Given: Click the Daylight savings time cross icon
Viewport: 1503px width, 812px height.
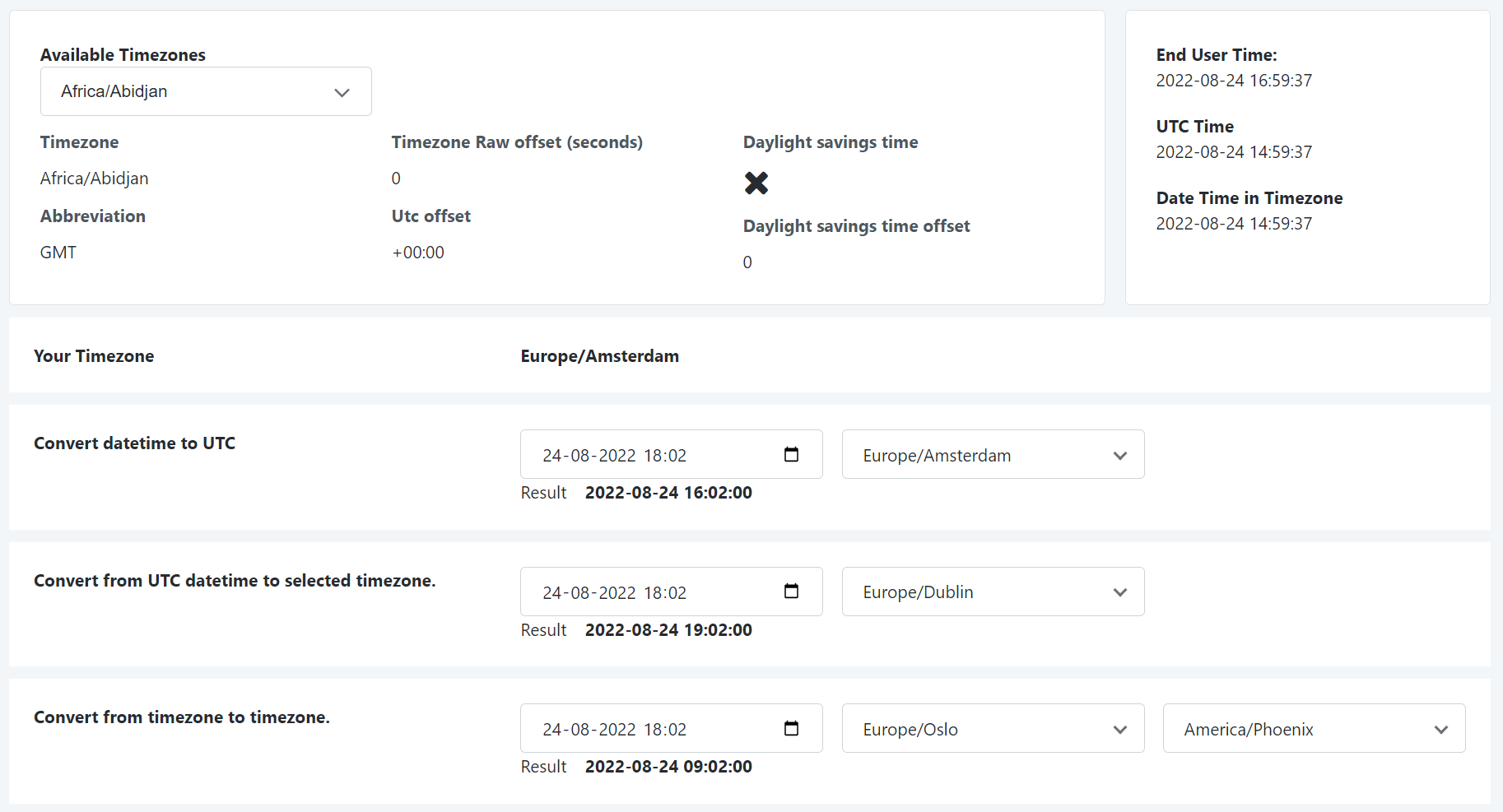Looking at the screenshot, I should point(756,183).
